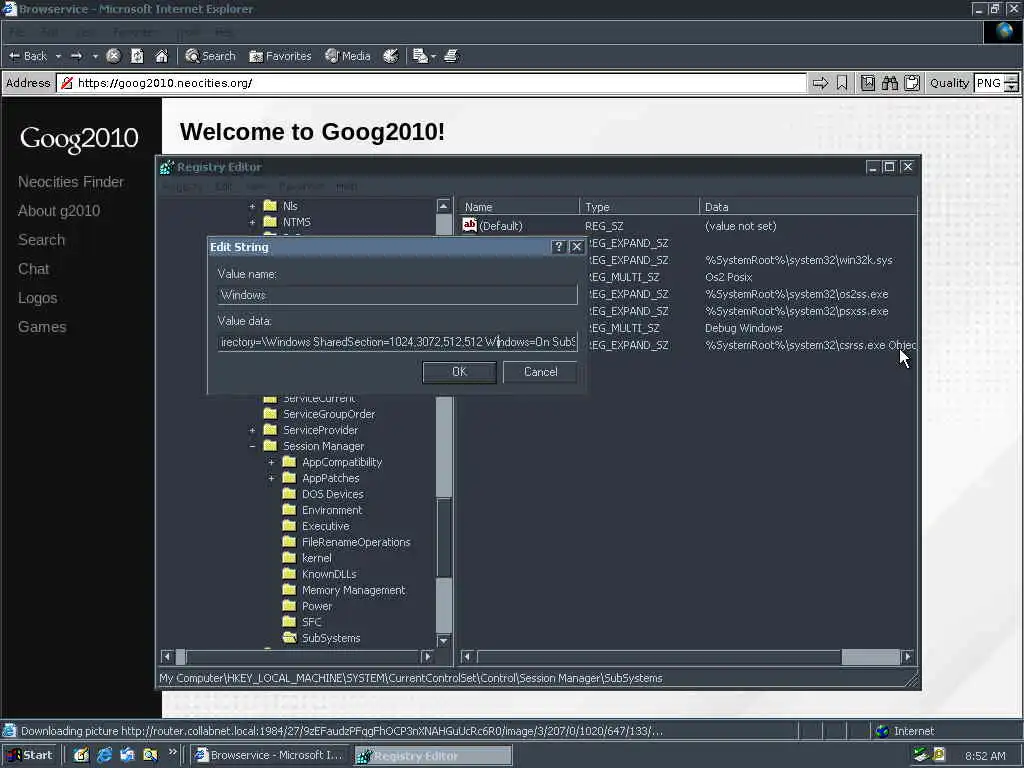Image resolution: width=1024 pixels, height=768 pixels.
Task: Open the Media pane in toolbar
Action: (x=347, y=56)
